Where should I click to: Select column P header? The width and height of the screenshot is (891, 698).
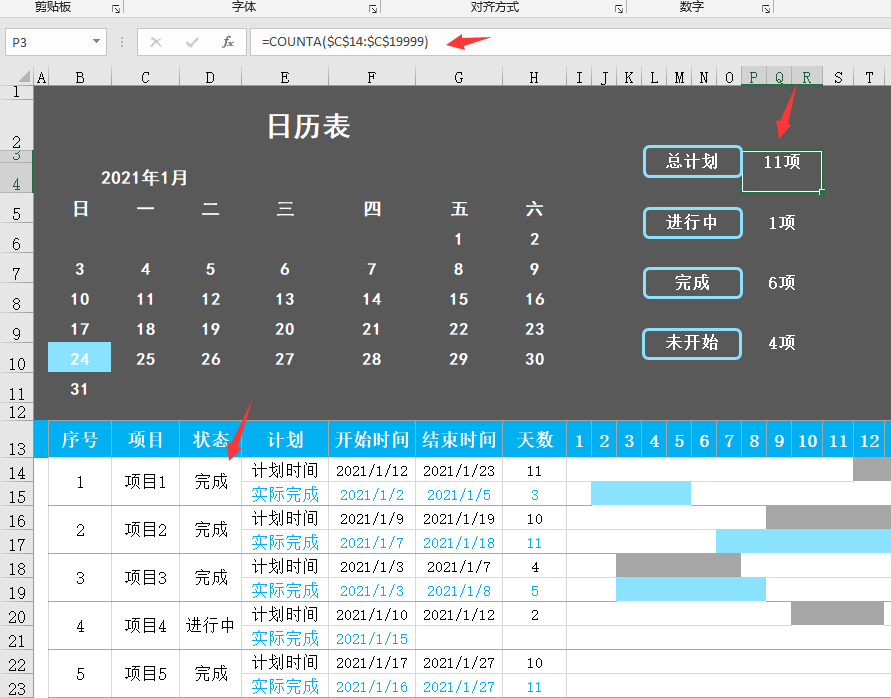[753, 77]
